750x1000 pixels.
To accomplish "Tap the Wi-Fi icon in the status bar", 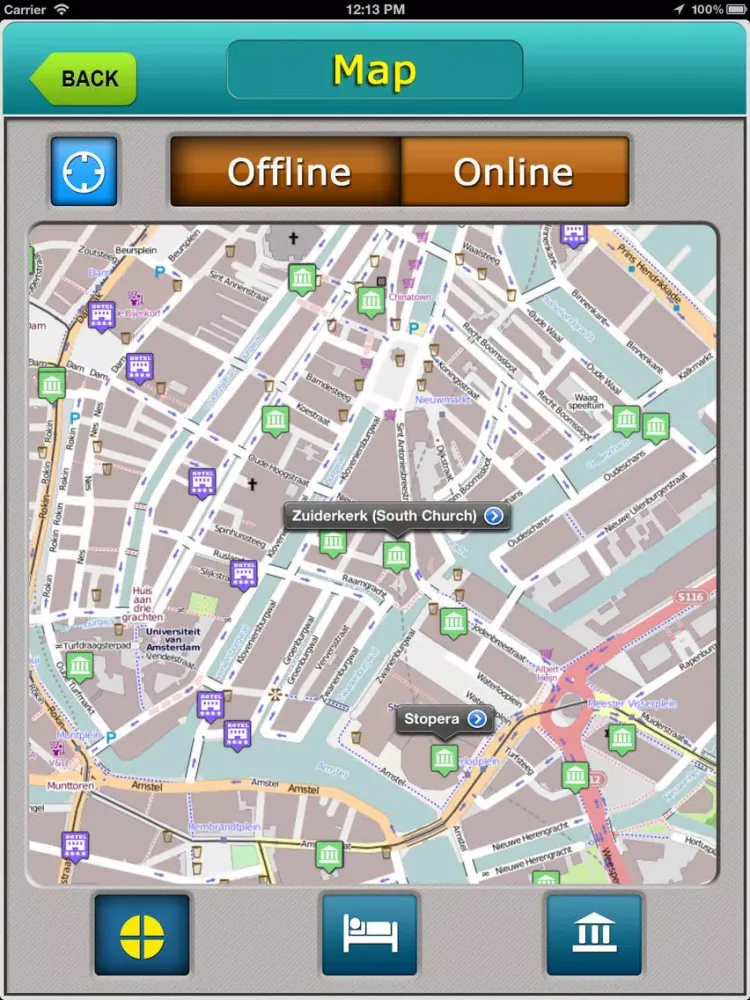I will [x=61, y=10].
